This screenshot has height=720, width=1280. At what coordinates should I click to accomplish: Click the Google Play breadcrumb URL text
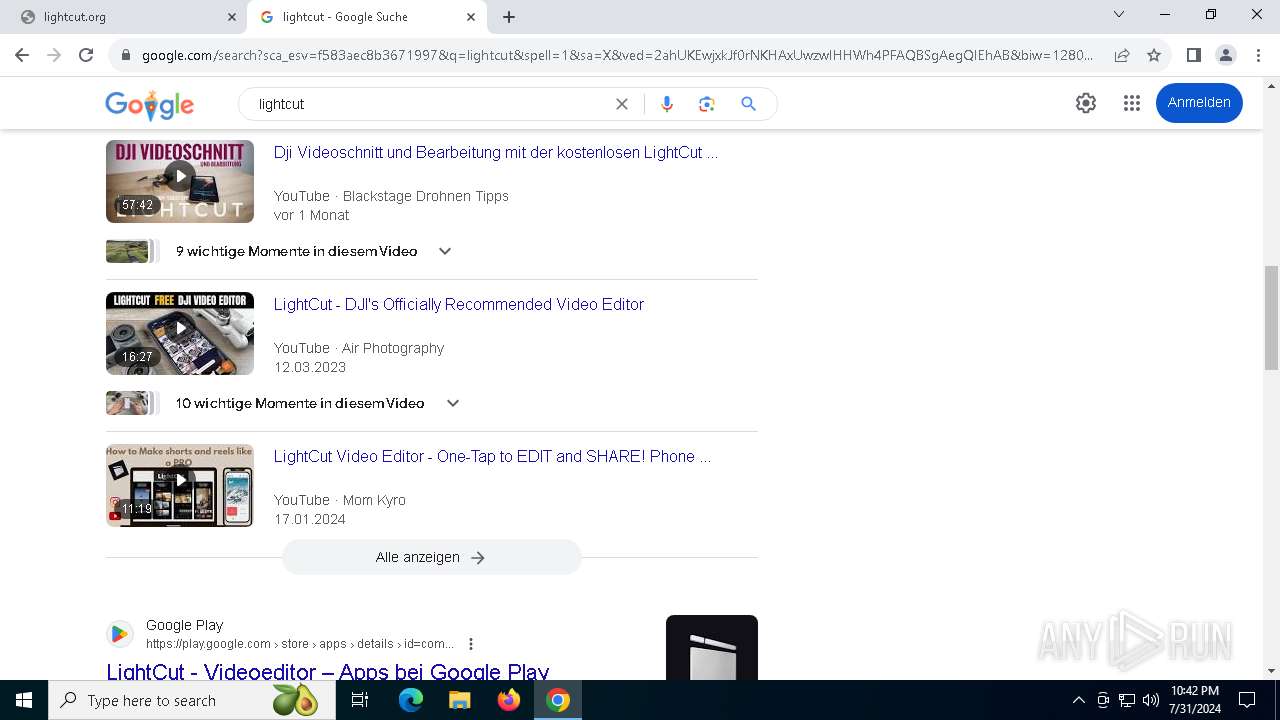pos(300,644)
